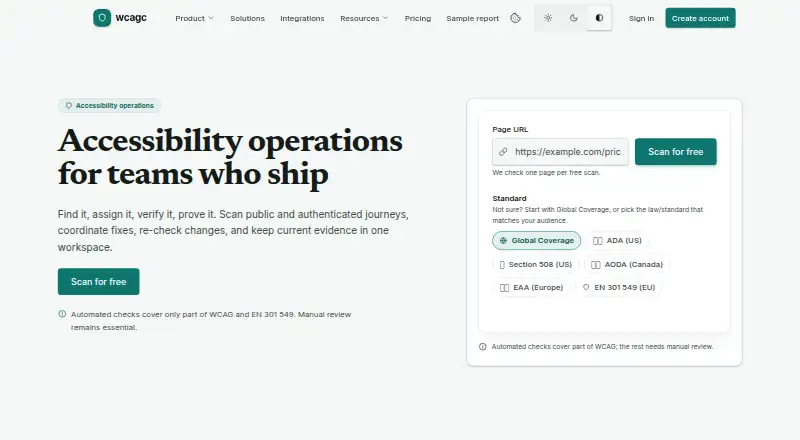Open the Sample report link

tap(472, 18)
